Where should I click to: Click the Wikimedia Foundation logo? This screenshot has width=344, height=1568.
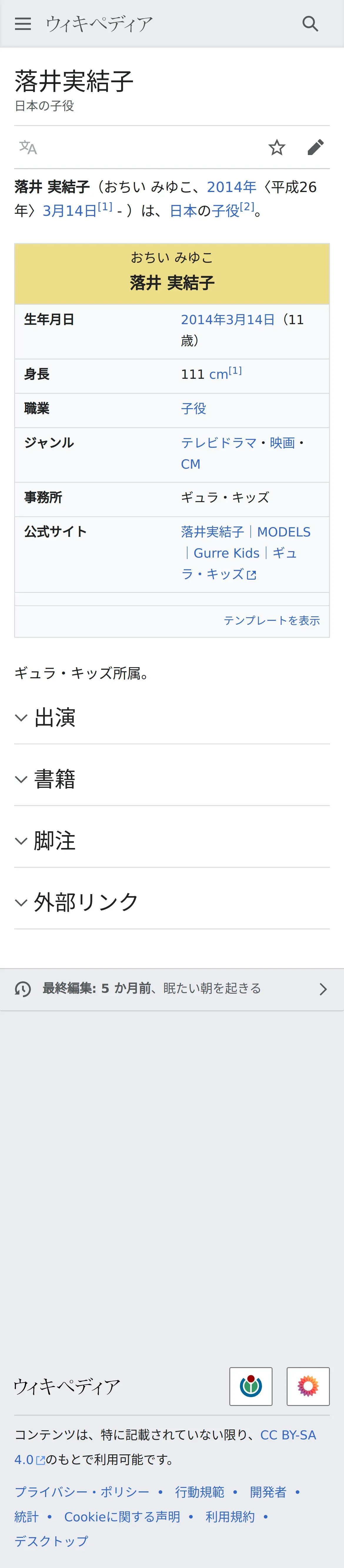click(251, 1386)
